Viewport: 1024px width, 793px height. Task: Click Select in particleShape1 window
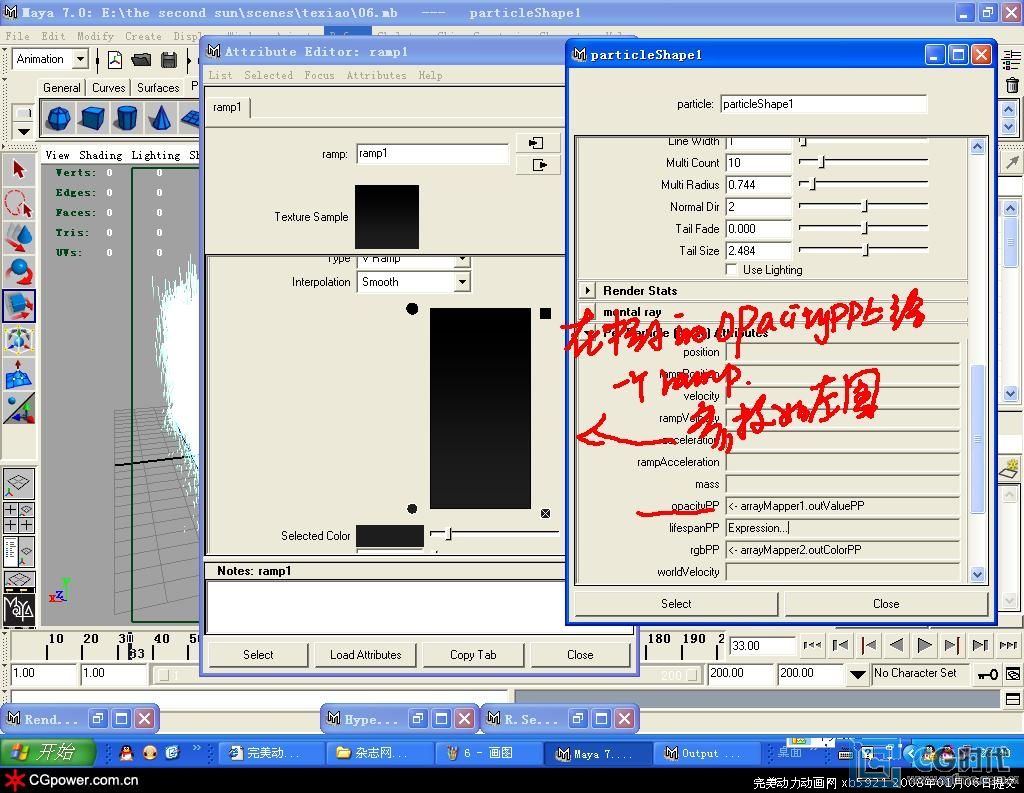coord(676,604)
